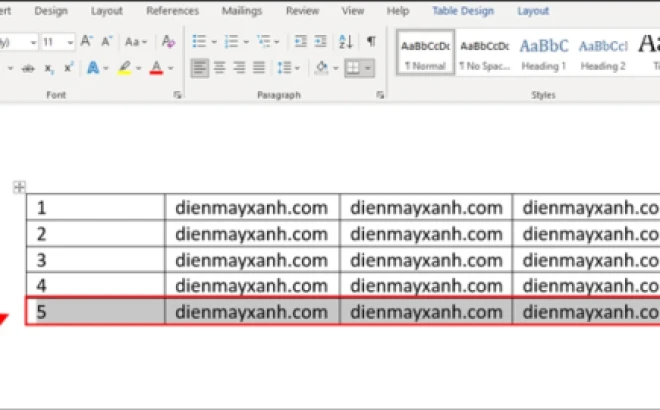The image size is (660, 410).
Task: Open the table tools Layout tab
Action: (x=533, y=11)
